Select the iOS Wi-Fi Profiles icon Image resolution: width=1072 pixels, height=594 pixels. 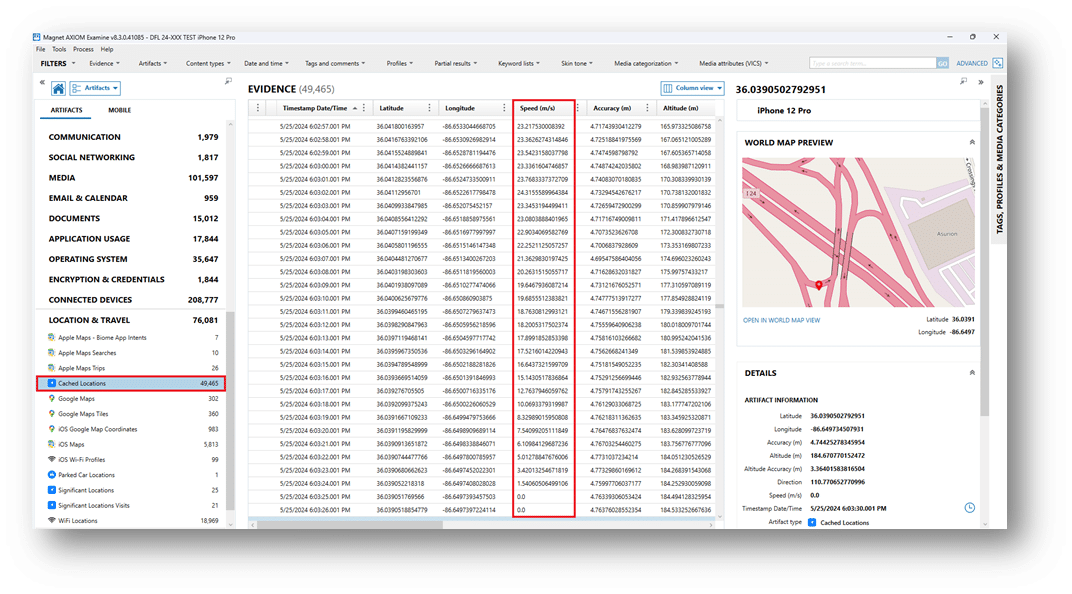tap(52, 458)
